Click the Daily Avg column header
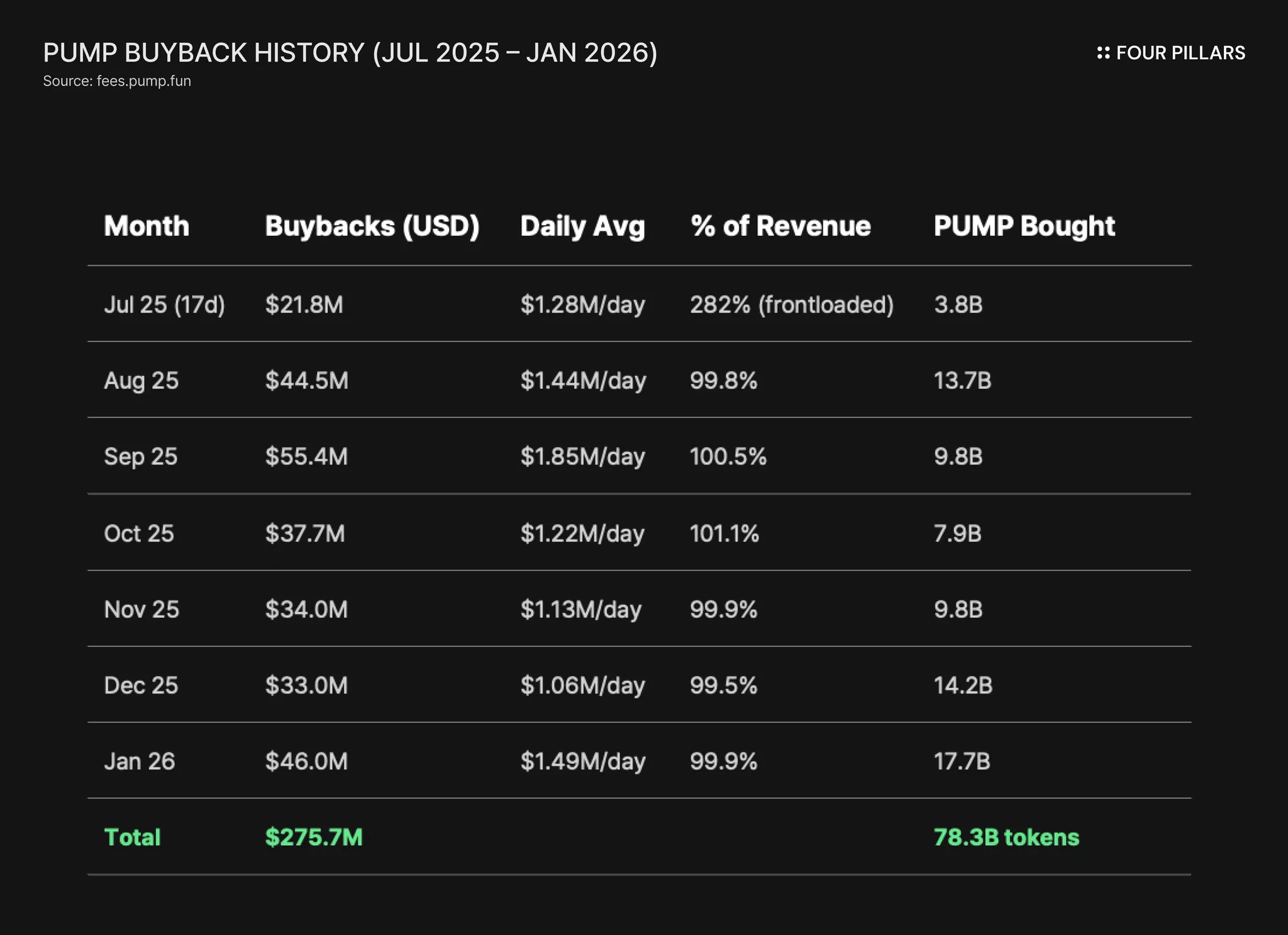Viewport: 1288px width, 935px height. pyautogui.click(x=582, y=226)
